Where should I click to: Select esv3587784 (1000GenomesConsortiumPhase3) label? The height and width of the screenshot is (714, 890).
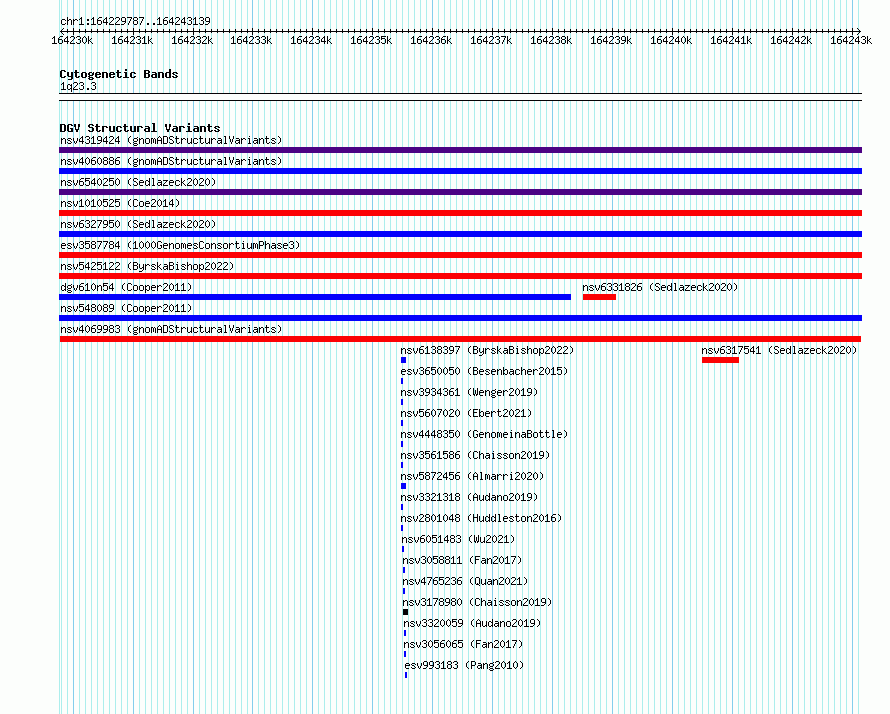pyautogui.click(x=180, y=245)
